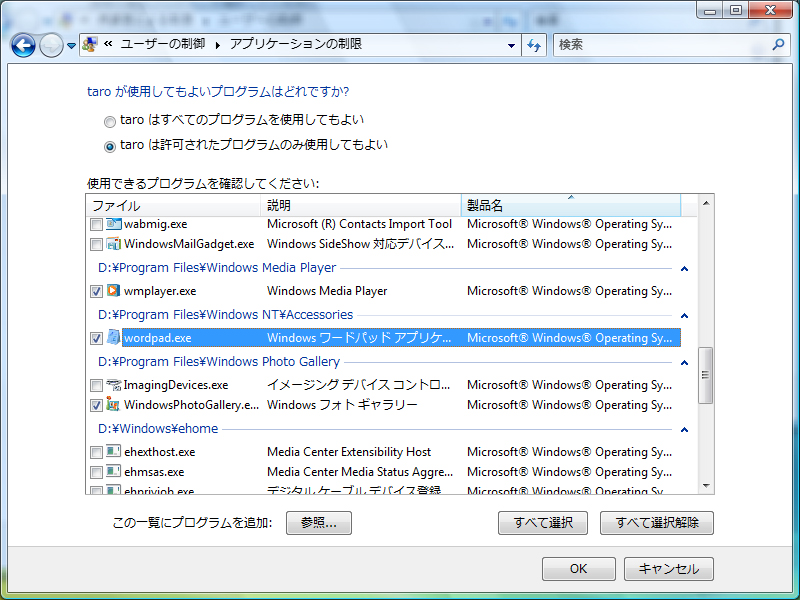The width and height of the screenshot is (800, 600).
Task: Click the program list scrollbar thumb
Action: point(706,376)
